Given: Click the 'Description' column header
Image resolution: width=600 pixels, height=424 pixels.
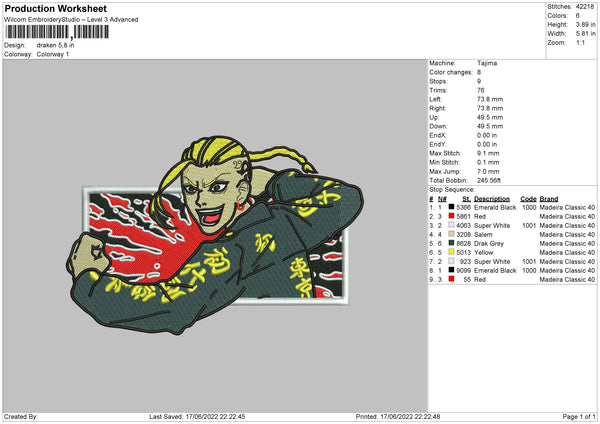Looking at the screenshot, I should pos(492,199).
